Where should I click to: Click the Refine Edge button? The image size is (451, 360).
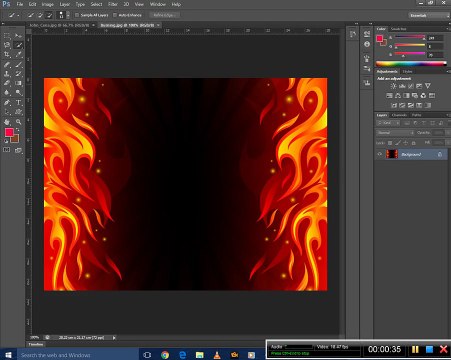tap(164, 15)
